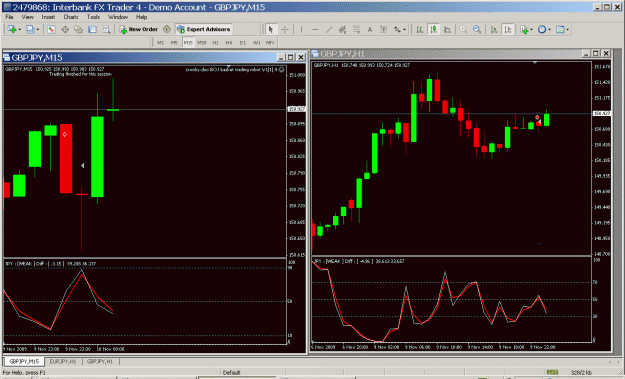Click 'Trading finished for this session' text
This screenshot has height=379, width=625.
[x=81, y=74]
